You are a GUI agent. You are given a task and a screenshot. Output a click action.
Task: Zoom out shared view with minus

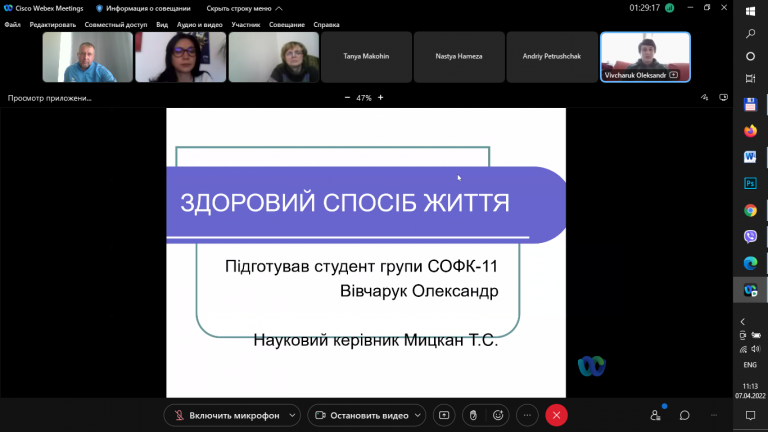point(347,97)
